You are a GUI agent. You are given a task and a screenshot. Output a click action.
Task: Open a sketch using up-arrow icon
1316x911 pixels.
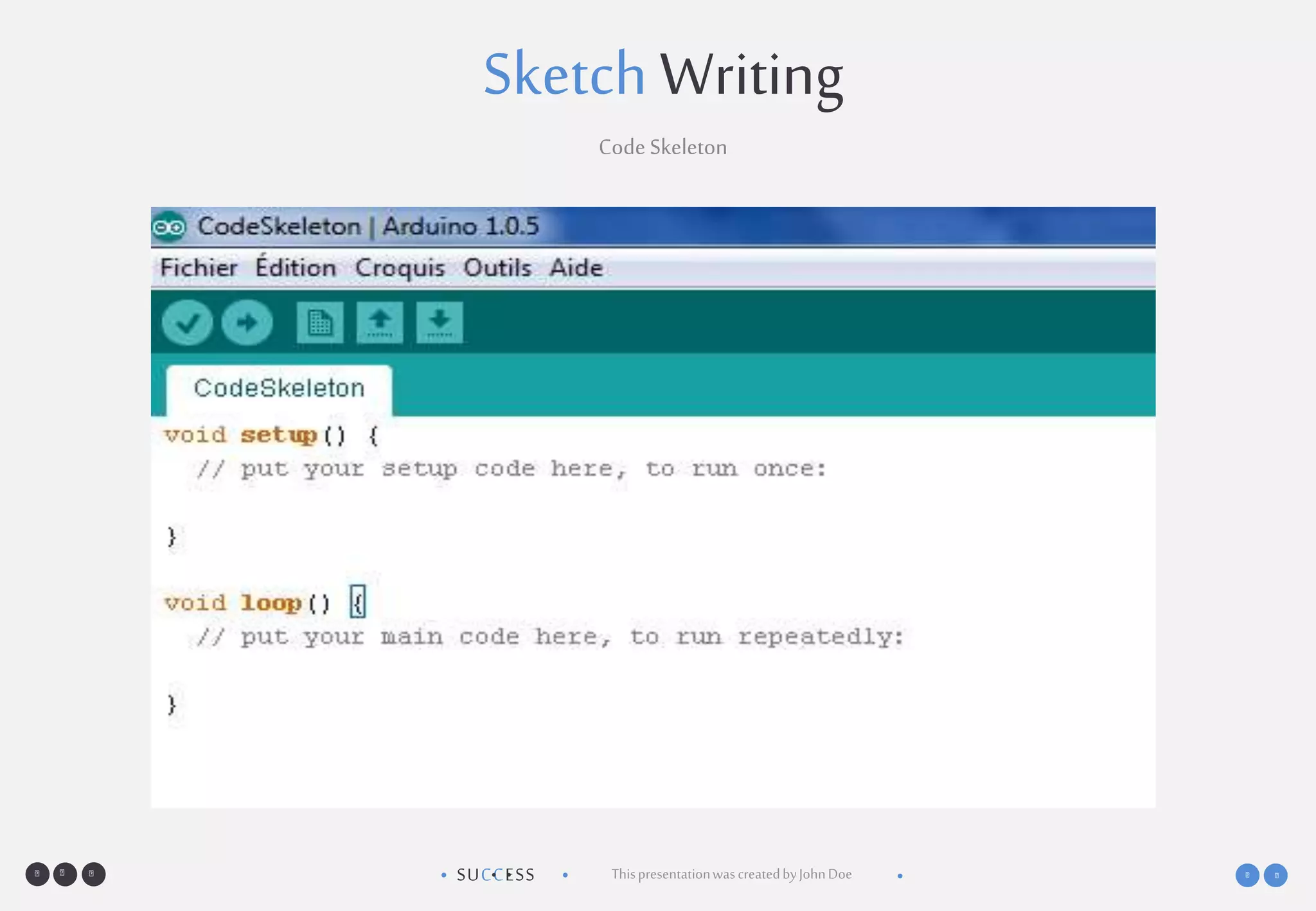pos(380,323)
